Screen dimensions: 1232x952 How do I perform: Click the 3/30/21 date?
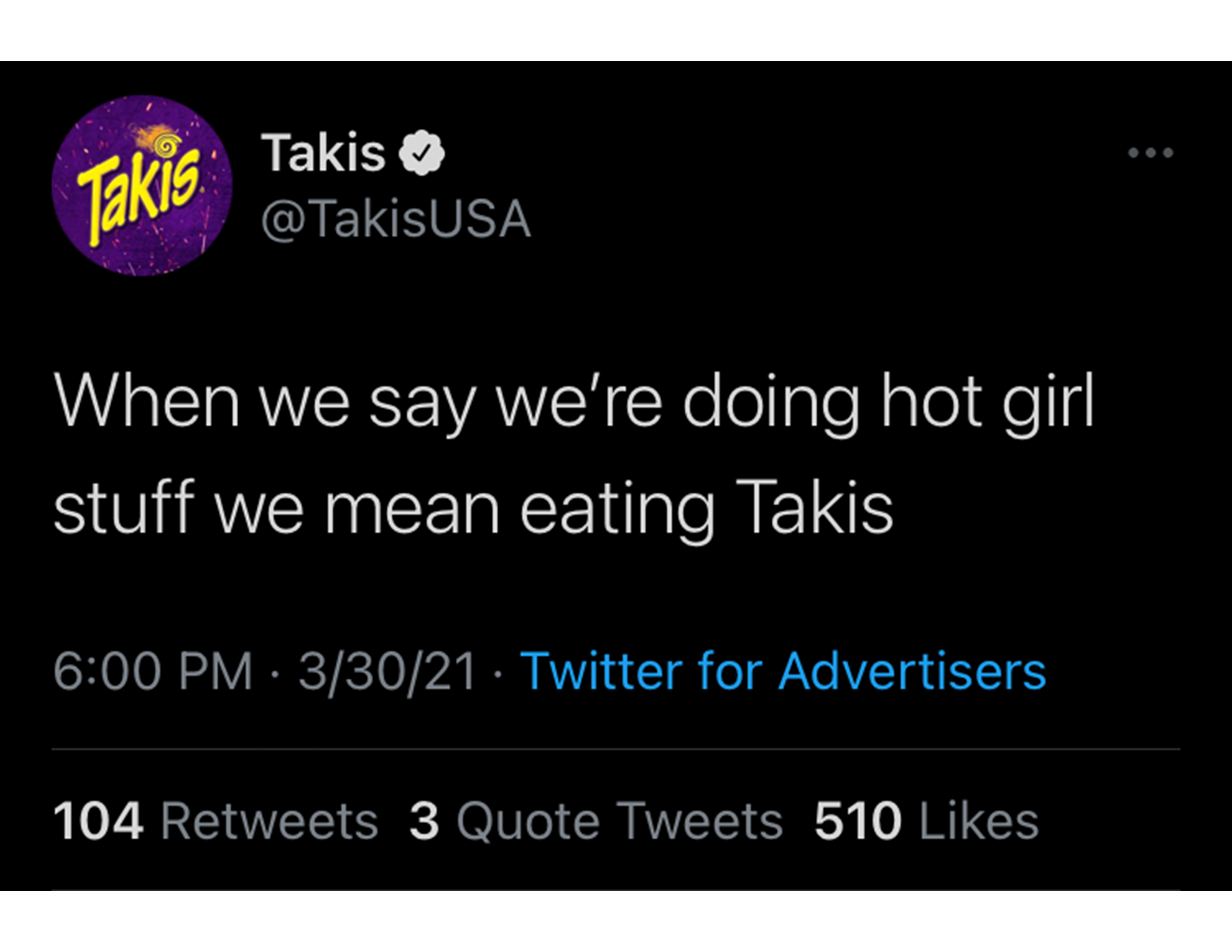coord(388,671)
